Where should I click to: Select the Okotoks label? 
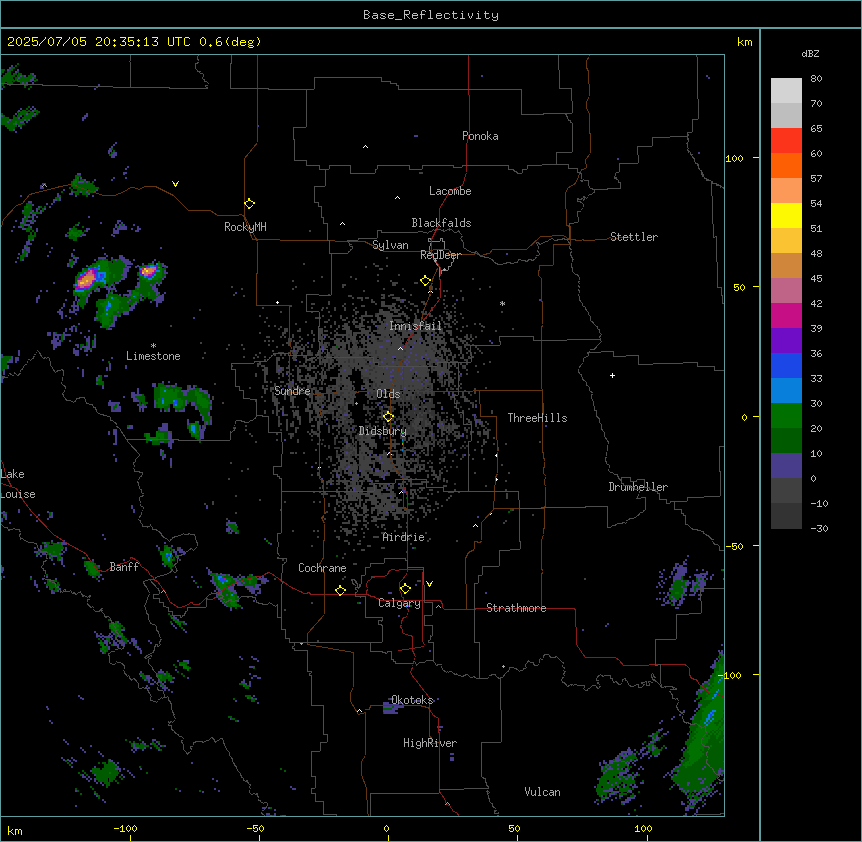pyautogui.click(x=412, y=700)
